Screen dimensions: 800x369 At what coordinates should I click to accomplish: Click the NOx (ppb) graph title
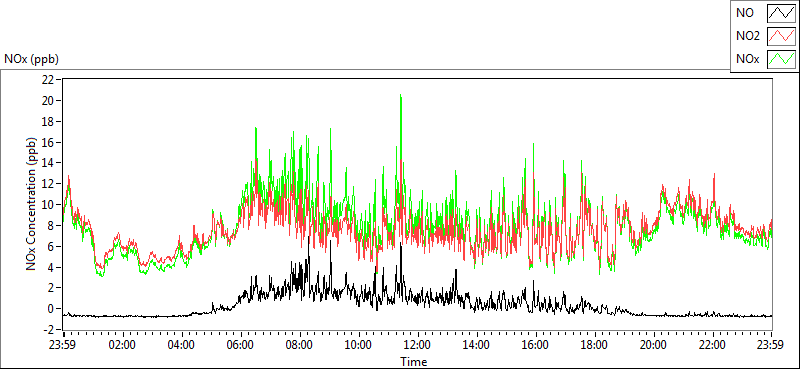click(31, 59)
